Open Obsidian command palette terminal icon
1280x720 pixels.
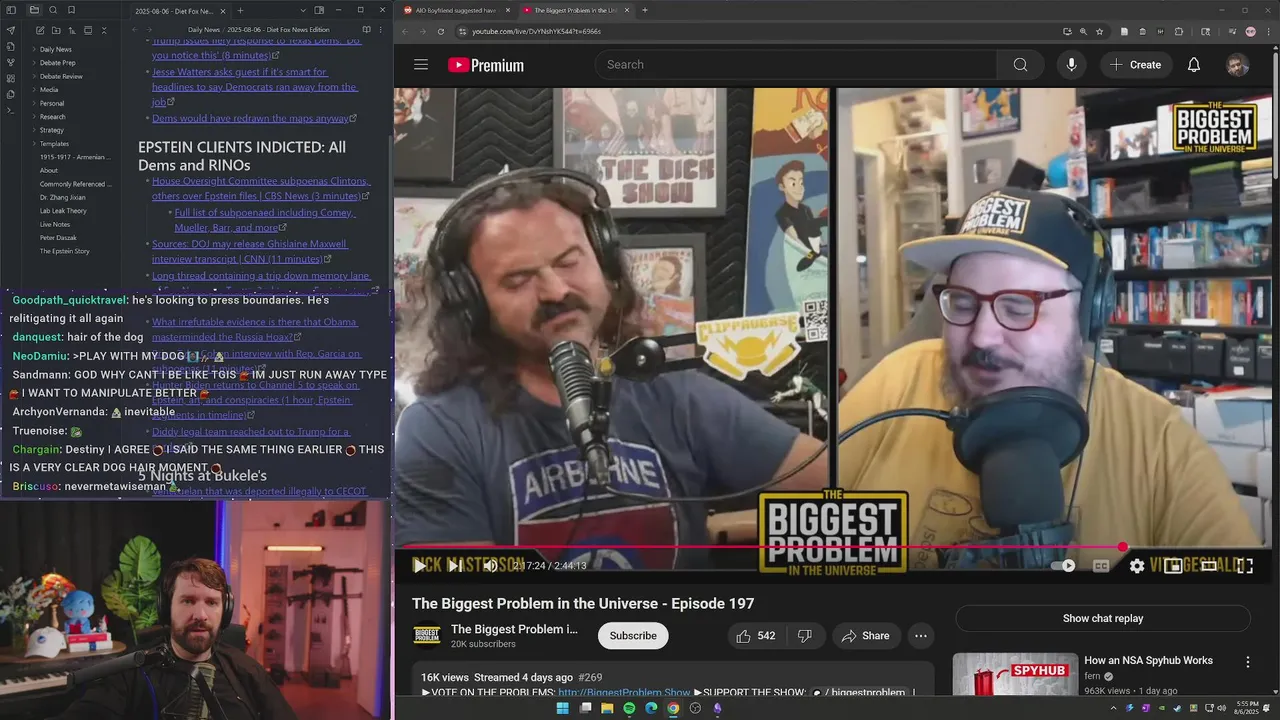[11, 110]
